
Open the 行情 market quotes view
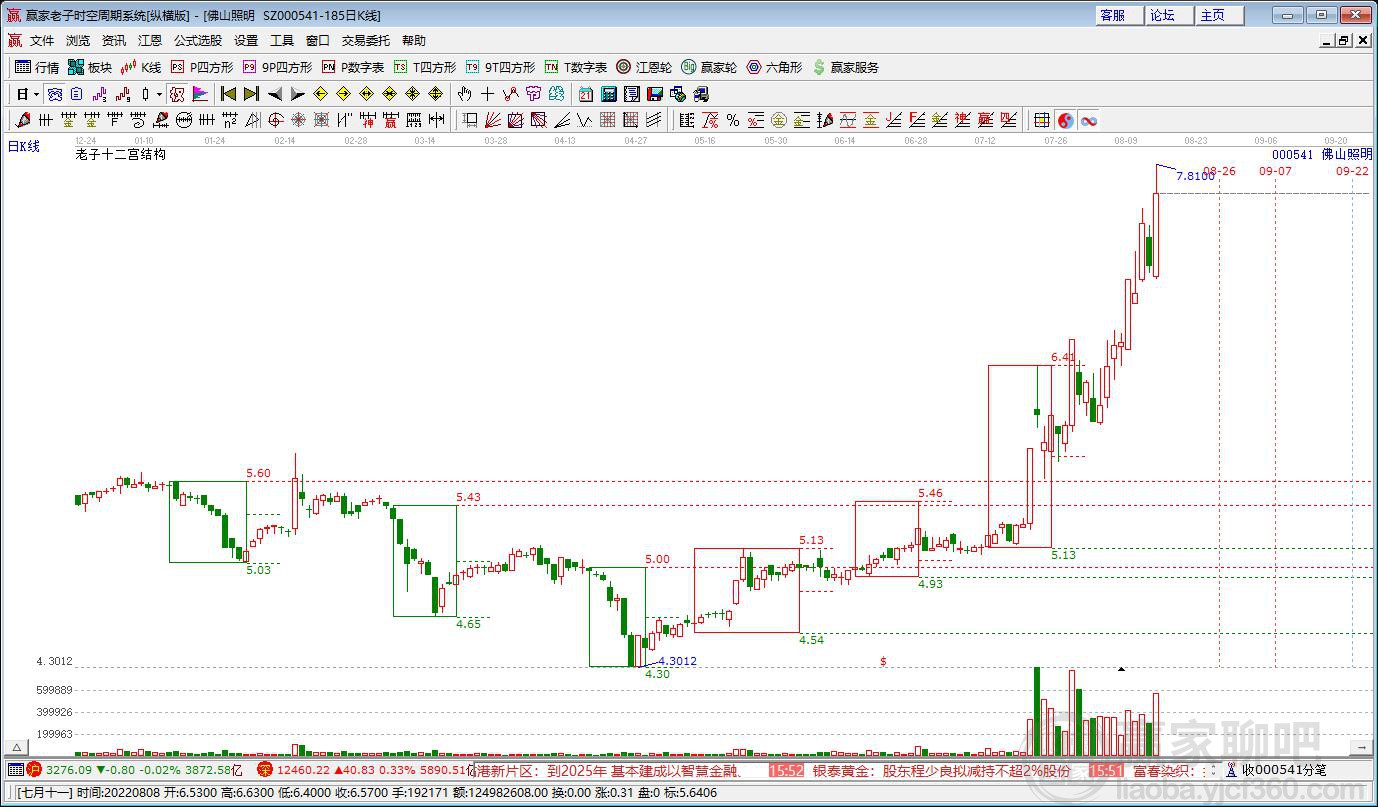coord(37,67)
